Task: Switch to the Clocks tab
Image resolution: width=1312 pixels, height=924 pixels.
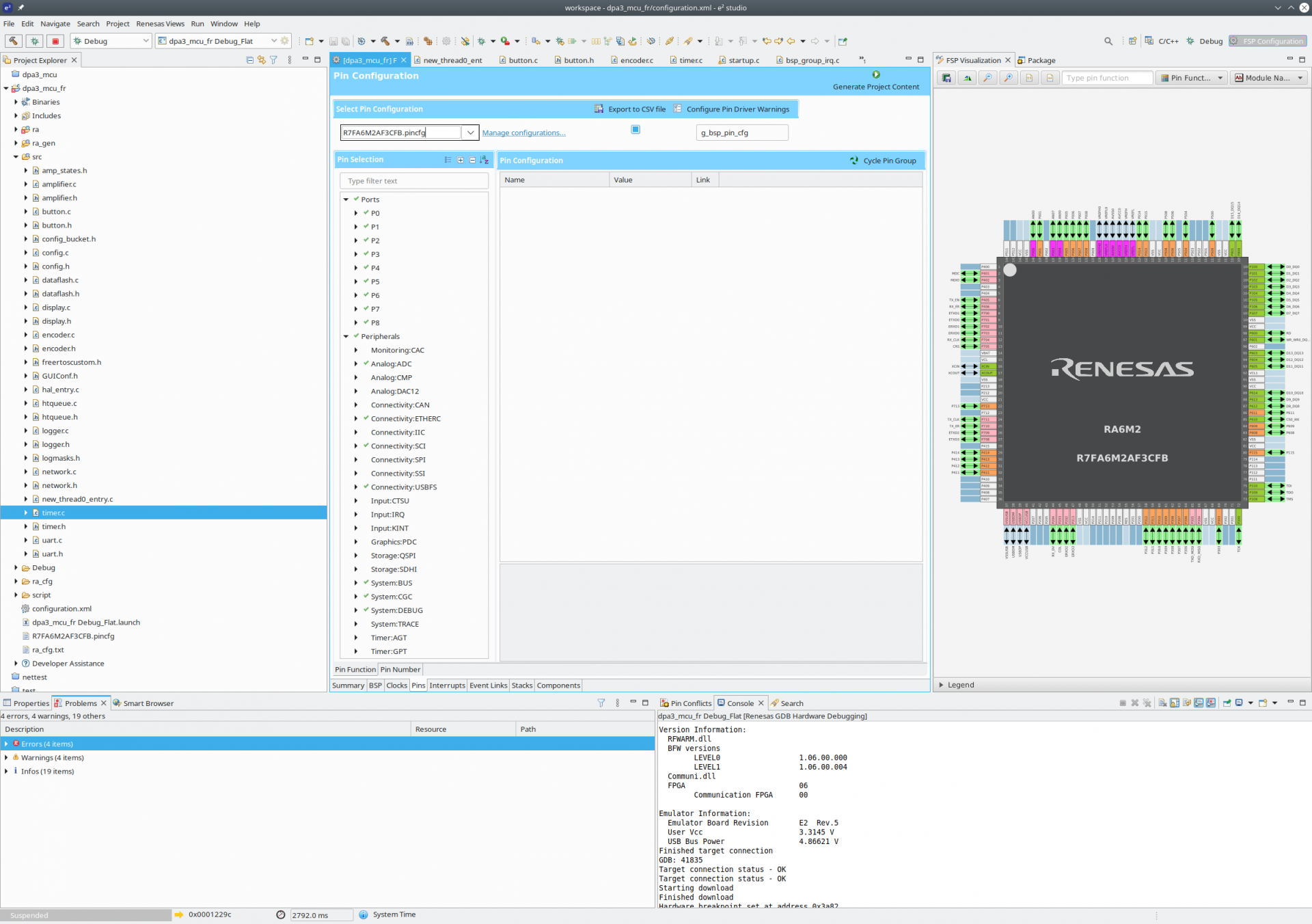Action: (x=396, y=685)
